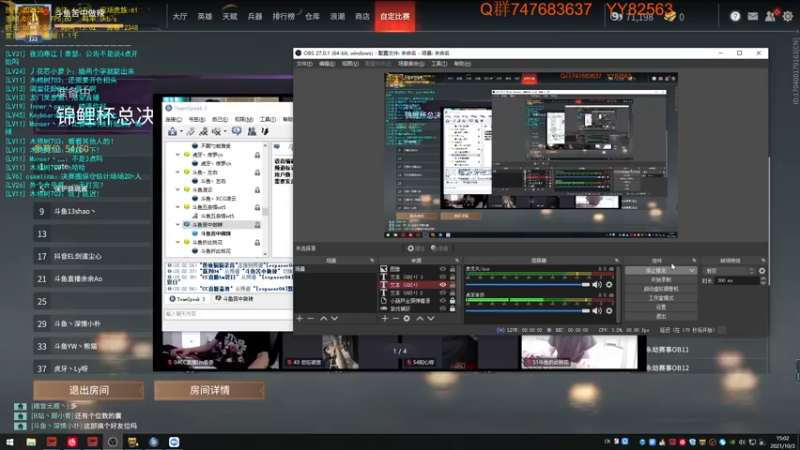The height and width of the screenshot is (450, 800).
Task: Toggle visibility of 文本 (GDI+) 3 source
Action: (443, 277)
